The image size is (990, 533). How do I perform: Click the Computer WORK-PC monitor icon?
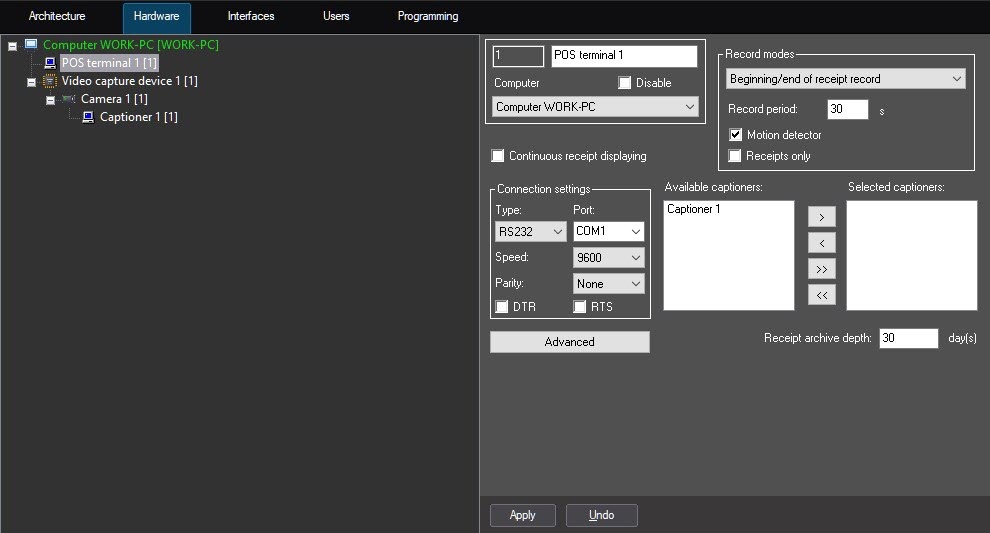[x=31, y=44]
